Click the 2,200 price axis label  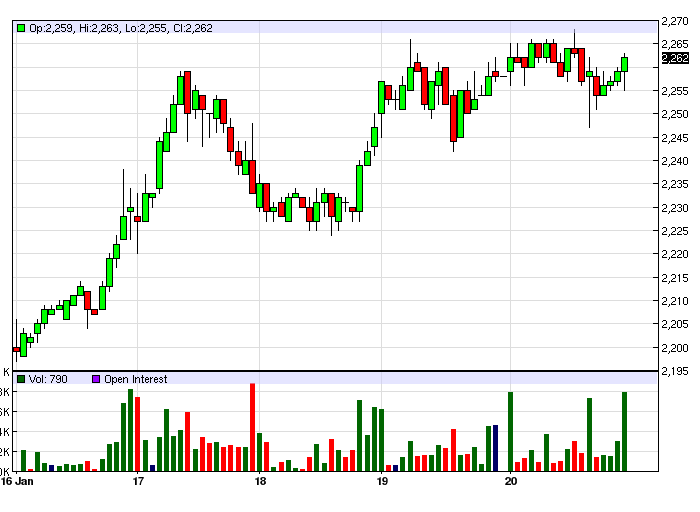pyautogui.click(x=675, y=348)
